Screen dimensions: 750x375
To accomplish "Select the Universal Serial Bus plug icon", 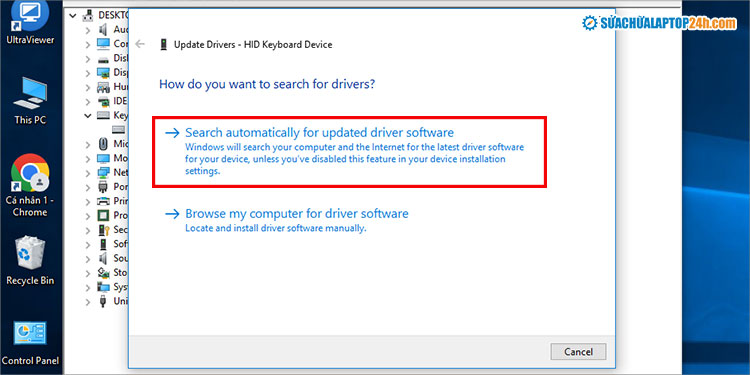I will (103, 302).
